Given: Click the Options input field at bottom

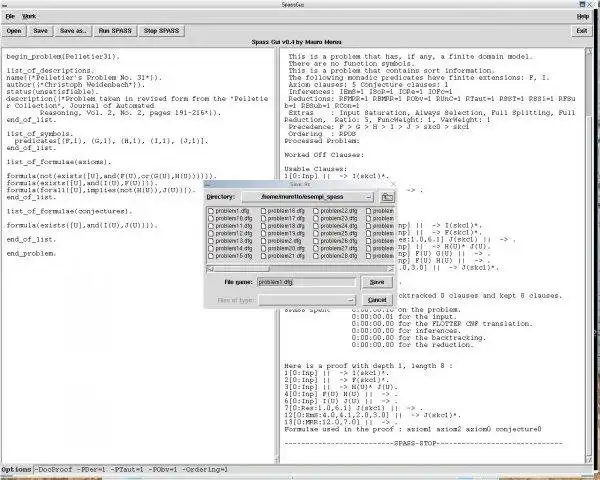Looking at the screenshot, I should click(314, 470).
